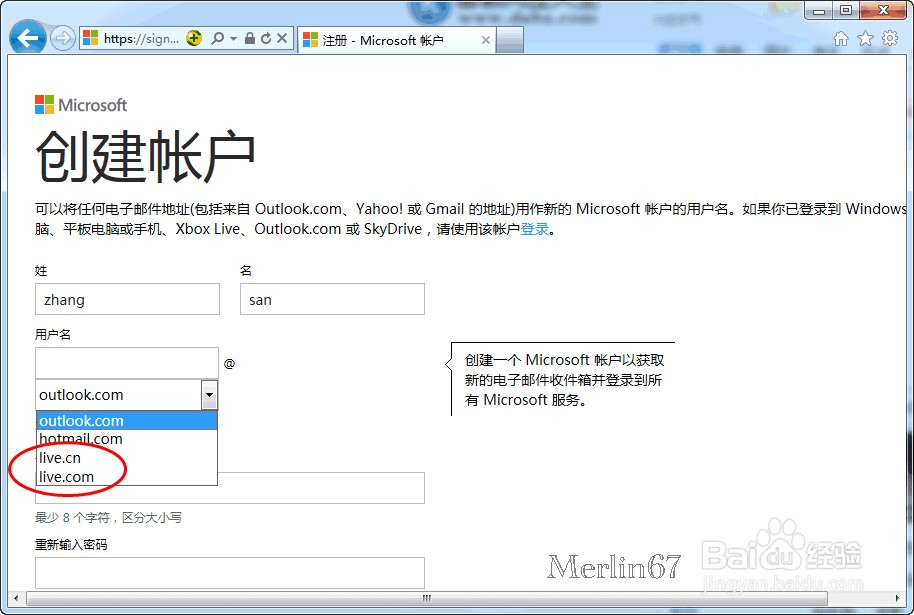Screen dimensions: 914x615
Task: Open the Tools gear icon
Action: pyautogui.click(x=890, y=38)
